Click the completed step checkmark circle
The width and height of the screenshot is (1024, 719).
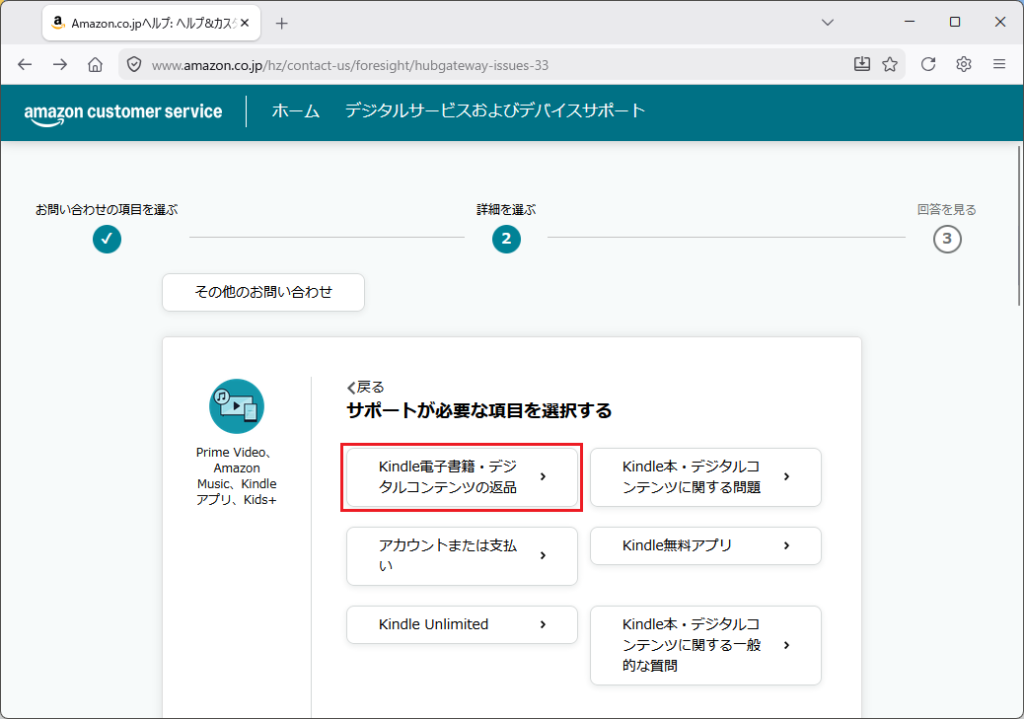[106, 239]
